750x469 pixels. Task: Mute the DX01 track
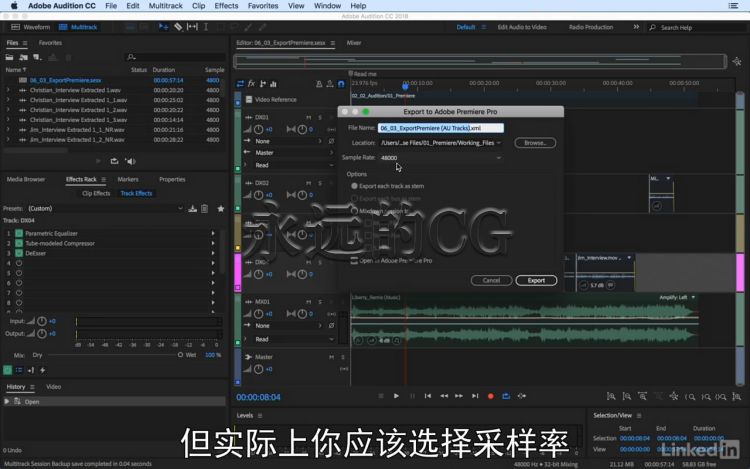[309, 117]
